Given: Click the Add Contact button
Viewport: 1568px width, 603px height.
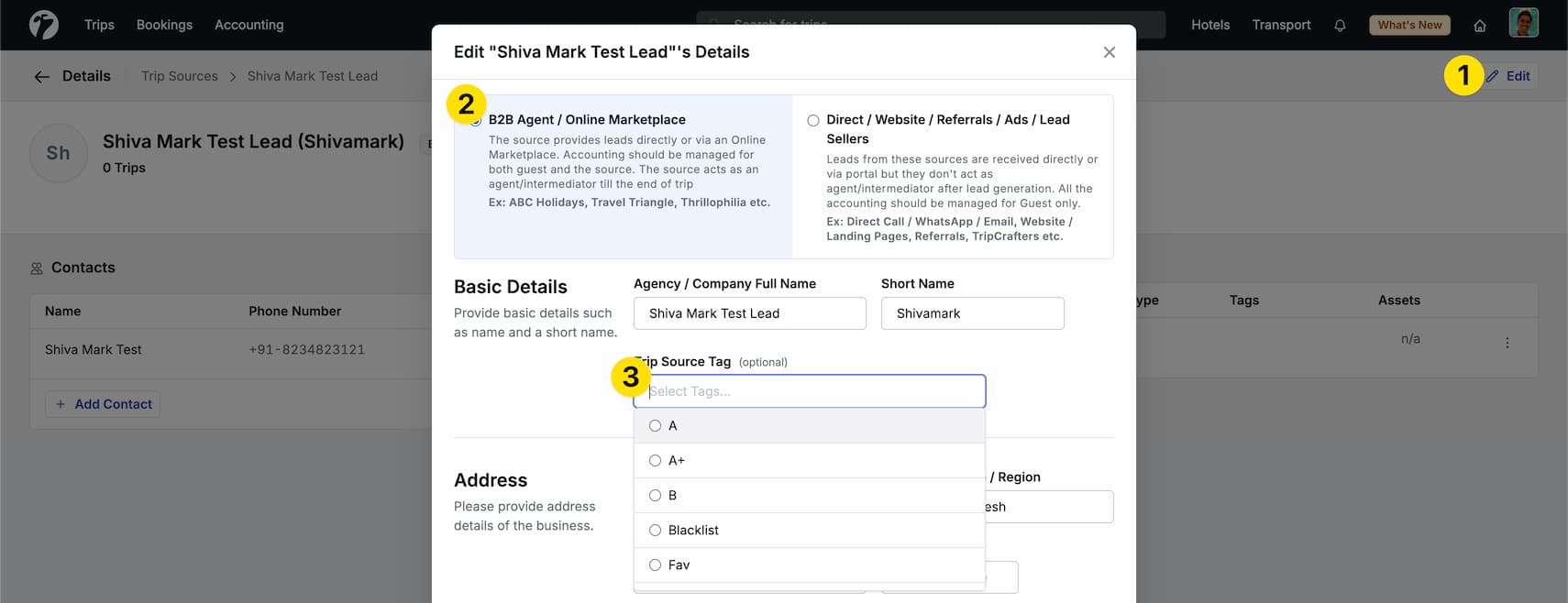Looking at the screenshot, I should click(103, 404).
